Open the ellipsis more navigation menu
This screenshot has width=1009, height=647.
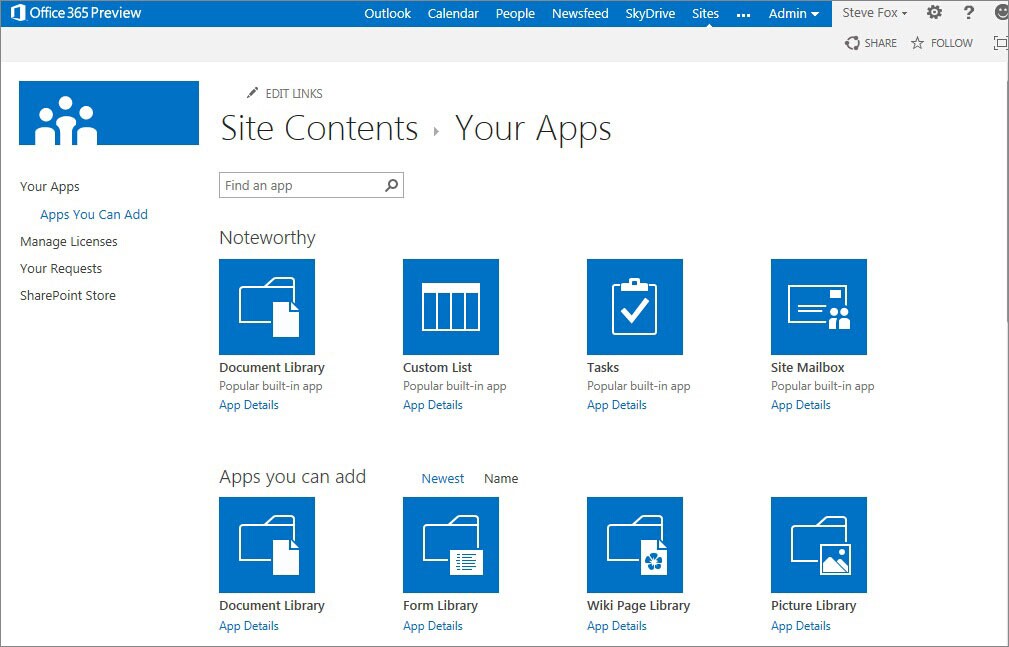pyautogui.click(x=743, y=14)
